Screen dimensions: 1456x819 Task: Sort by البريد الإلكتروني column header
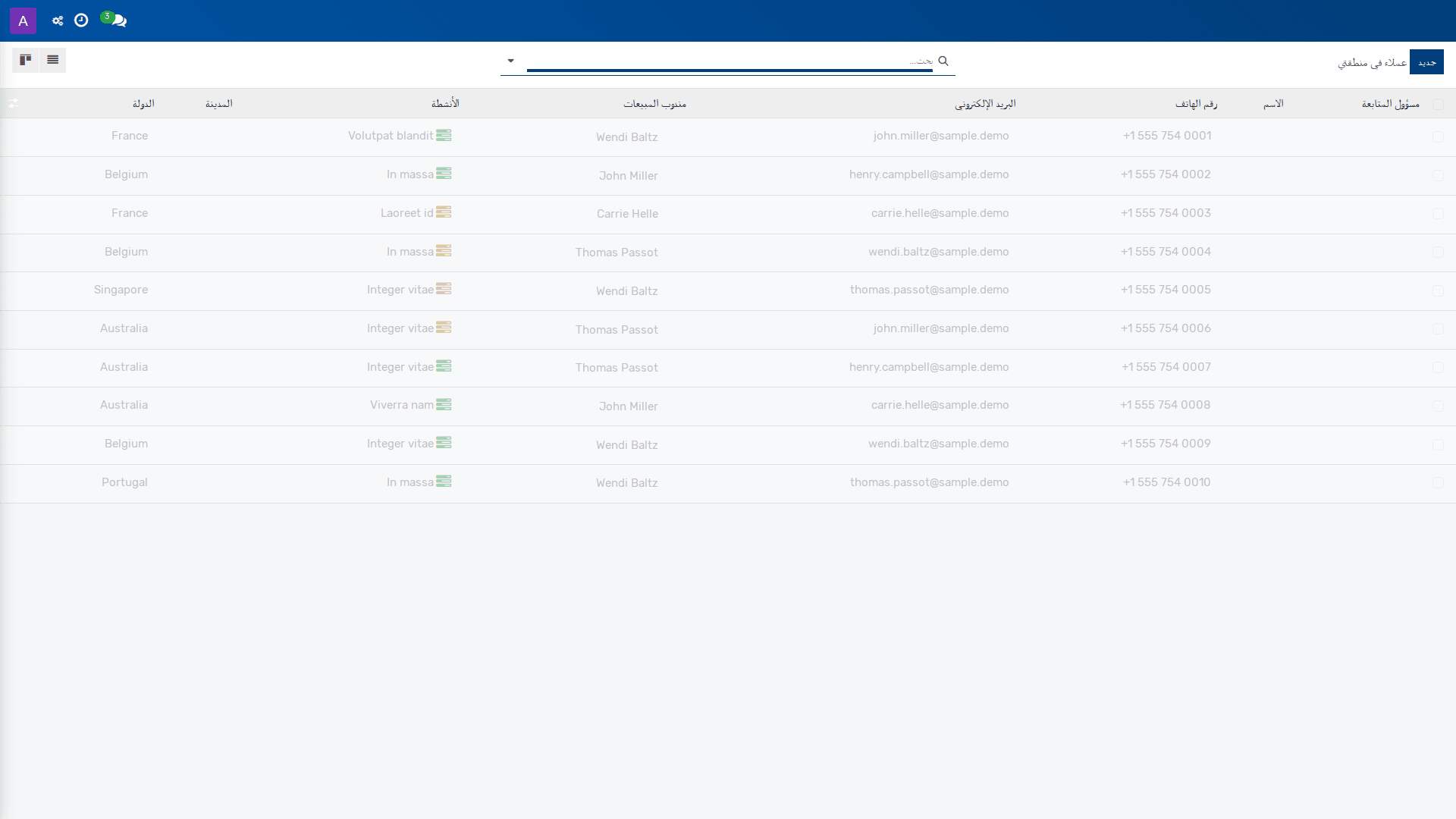[985, 104]
